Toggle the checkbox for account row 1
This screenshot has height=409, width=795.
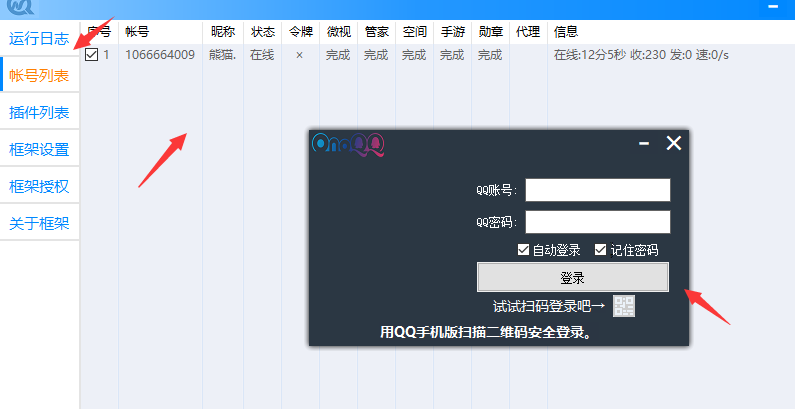[91, 54]
